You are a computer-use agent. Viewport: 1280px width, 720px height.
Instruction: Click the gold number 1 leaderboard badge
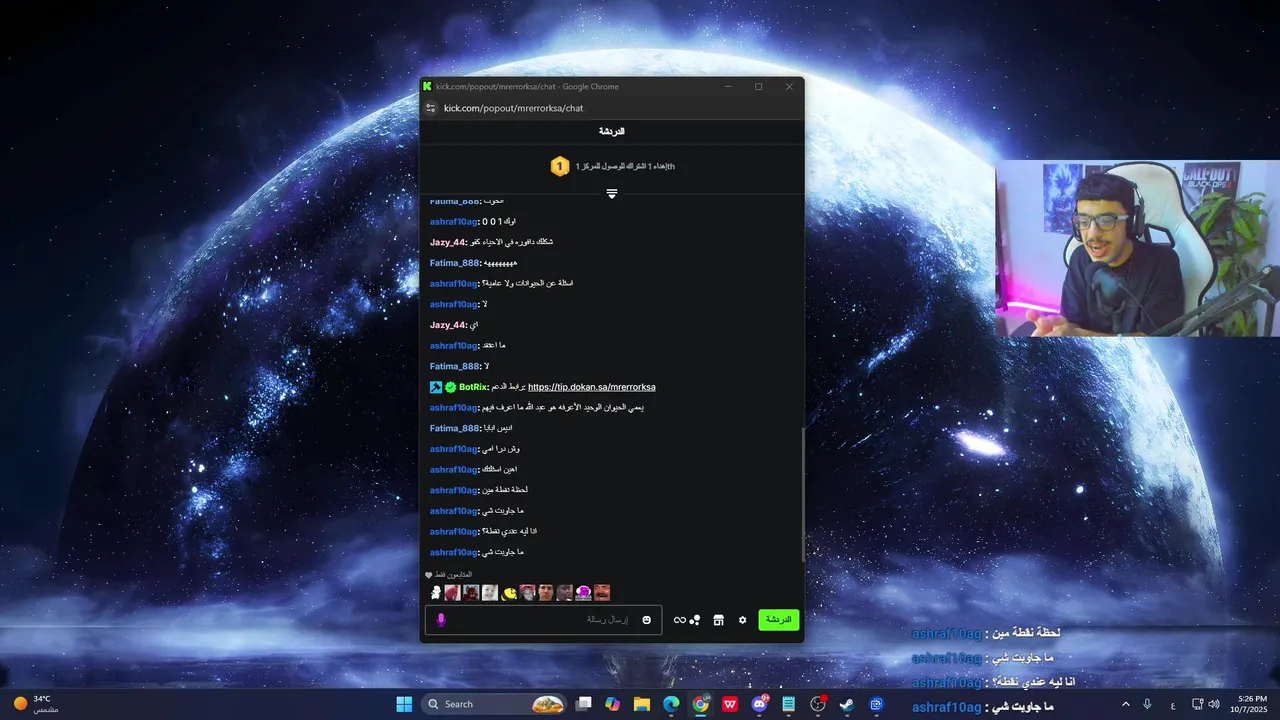[560, 166]
